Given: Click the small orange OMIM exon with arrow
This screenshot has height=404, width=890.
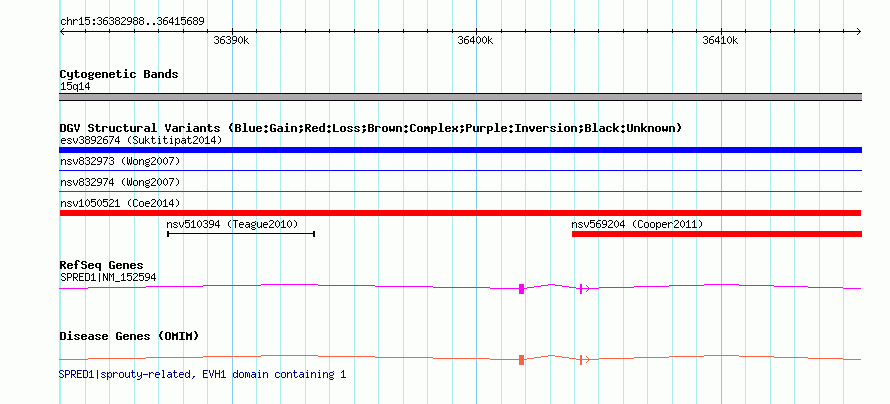Looking at the screenshot, I should click(x=584, y=360).
